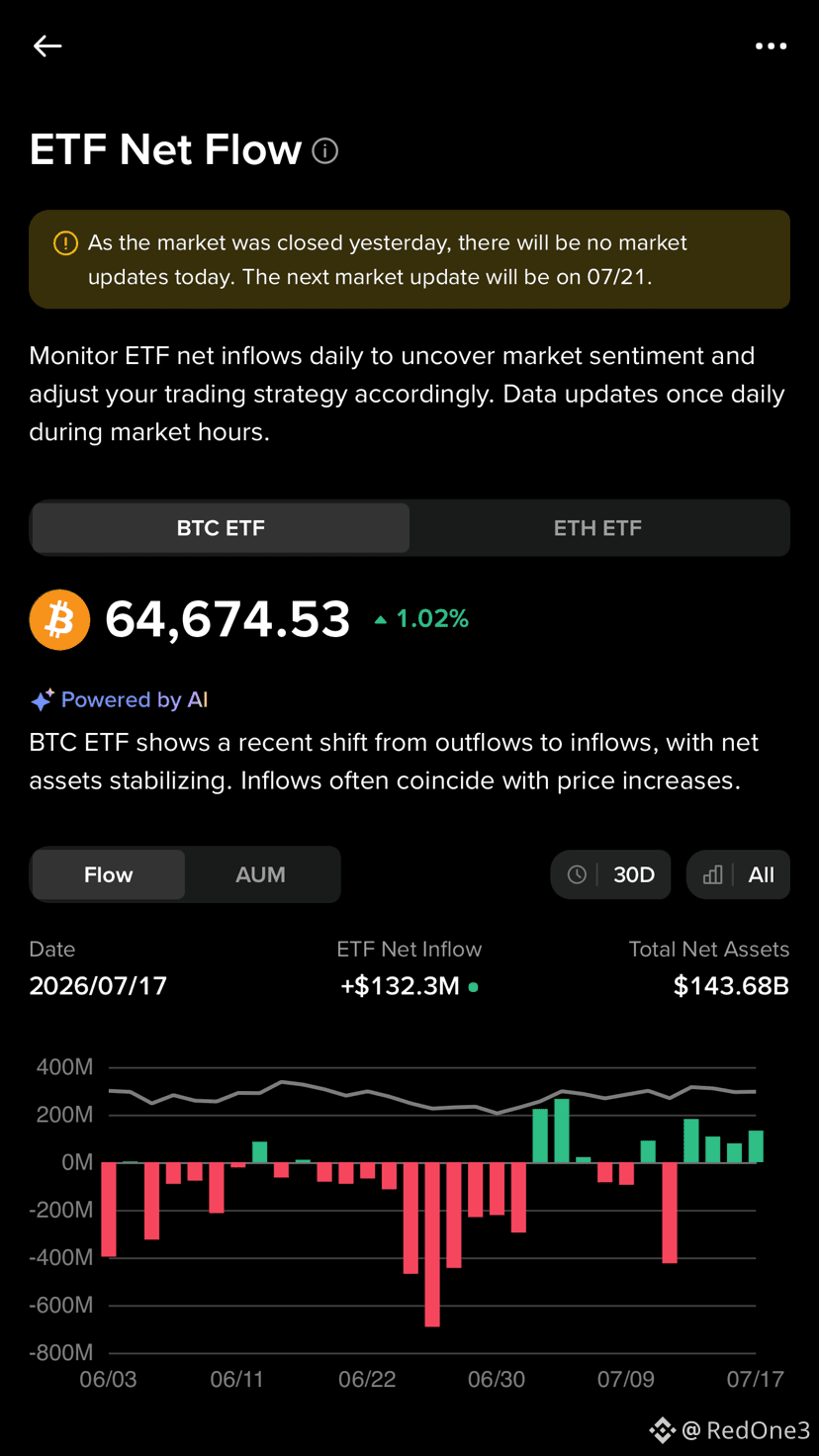Tap the warning icon in the market notice
Screen dimensions: 819x1456
[x=65, y=243]
